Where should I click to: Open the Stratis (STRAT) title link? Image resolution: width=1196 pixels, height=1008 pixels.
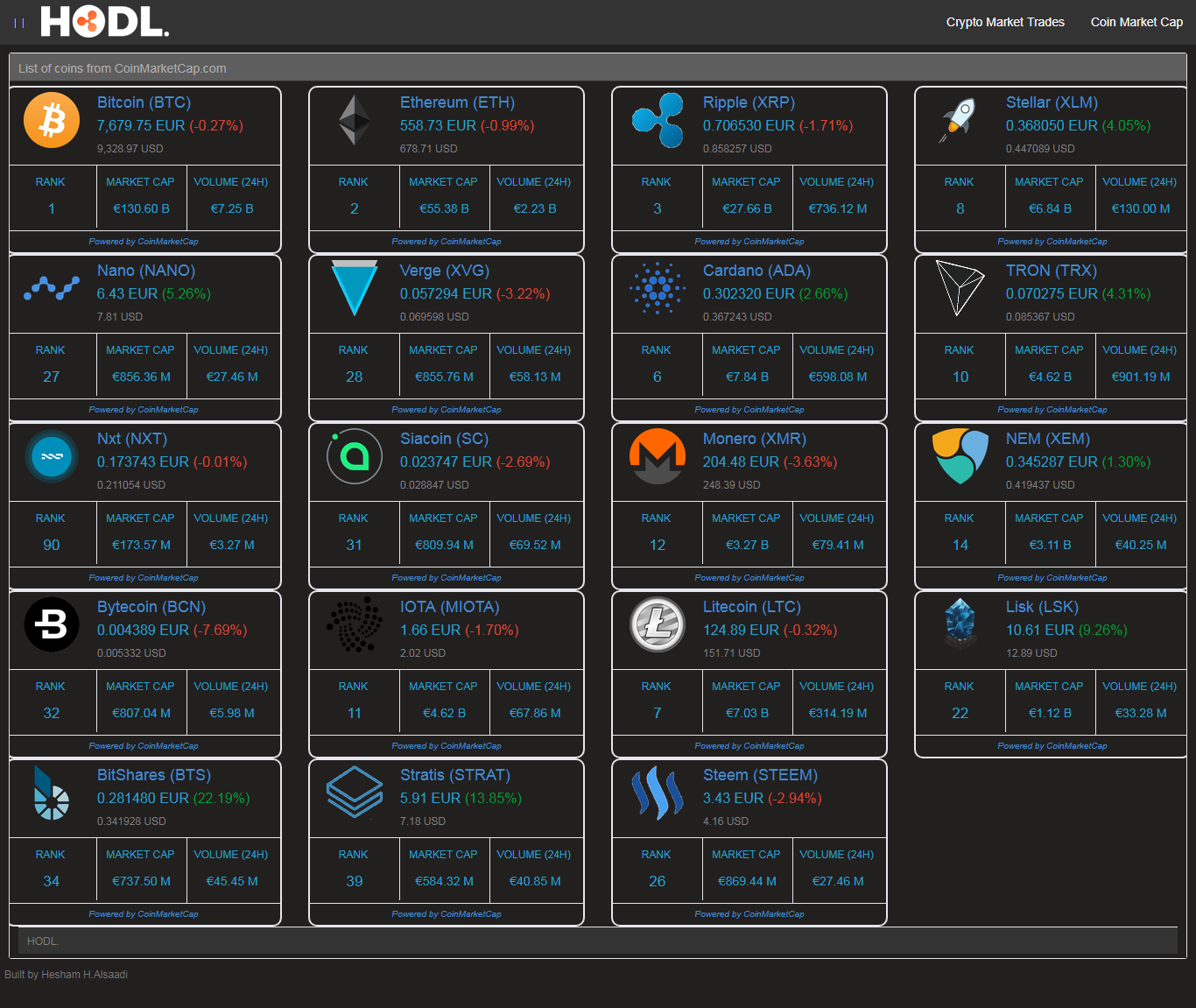455,775
